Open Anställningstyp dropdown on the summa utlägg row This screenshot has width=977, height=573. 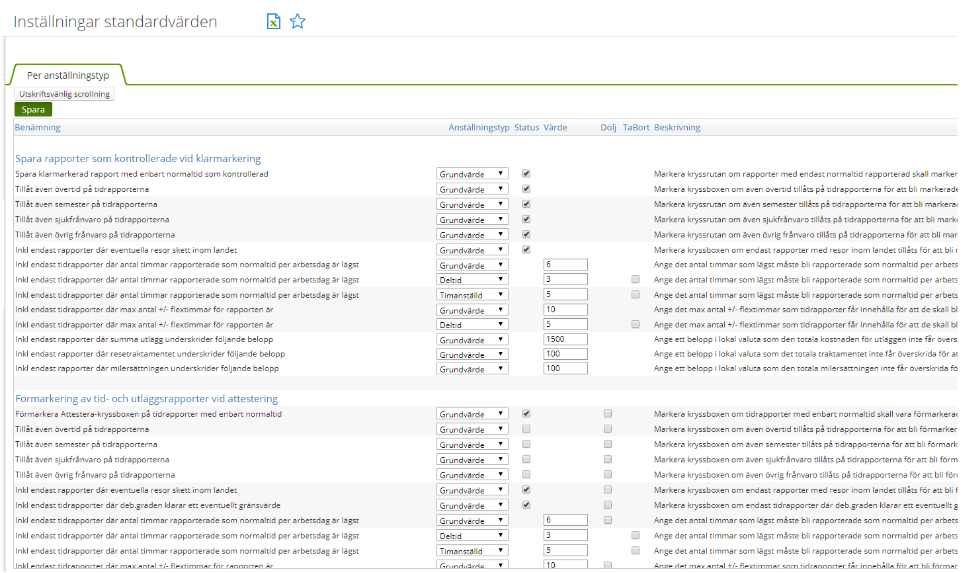point(473,340)
